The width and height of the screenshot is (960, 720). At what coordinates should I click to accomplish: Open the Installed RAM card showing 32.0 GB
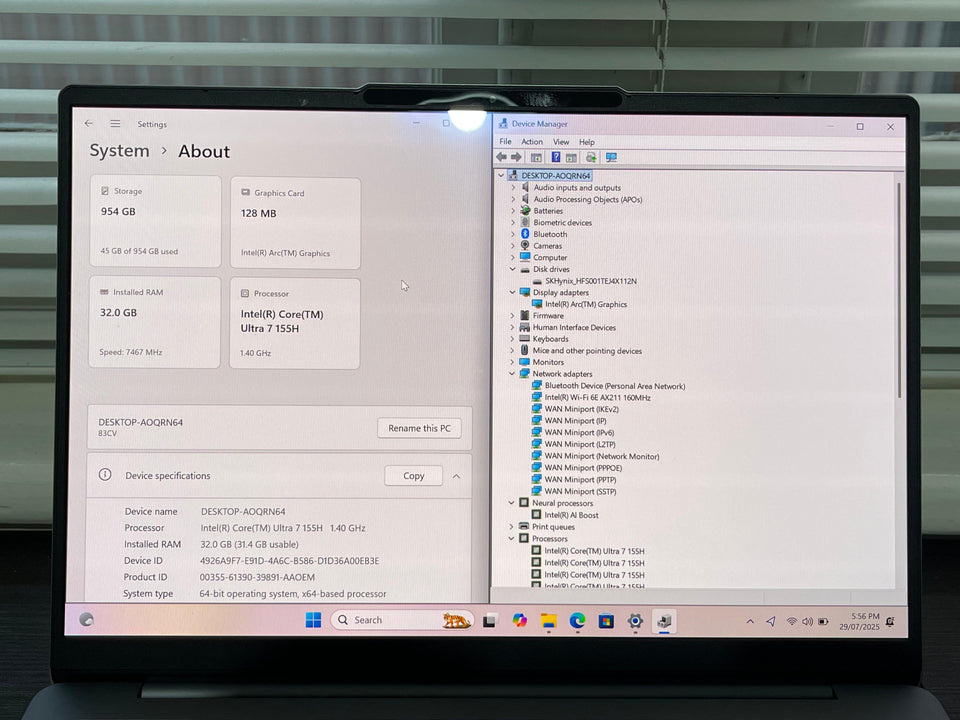click(155, 322)
